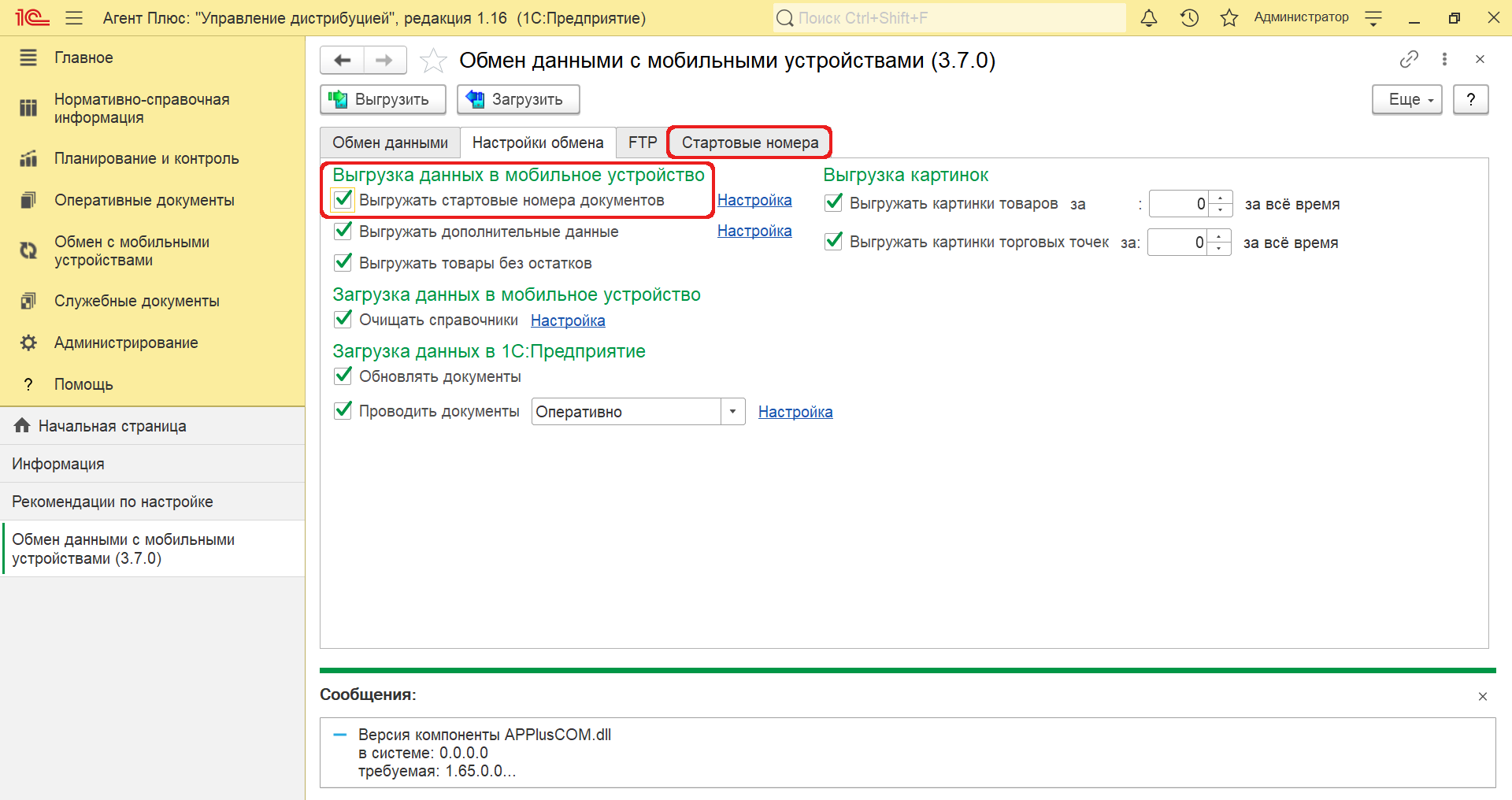
Task: Expand the Еще dropdown menu
Action: (x=1406, y=99)
